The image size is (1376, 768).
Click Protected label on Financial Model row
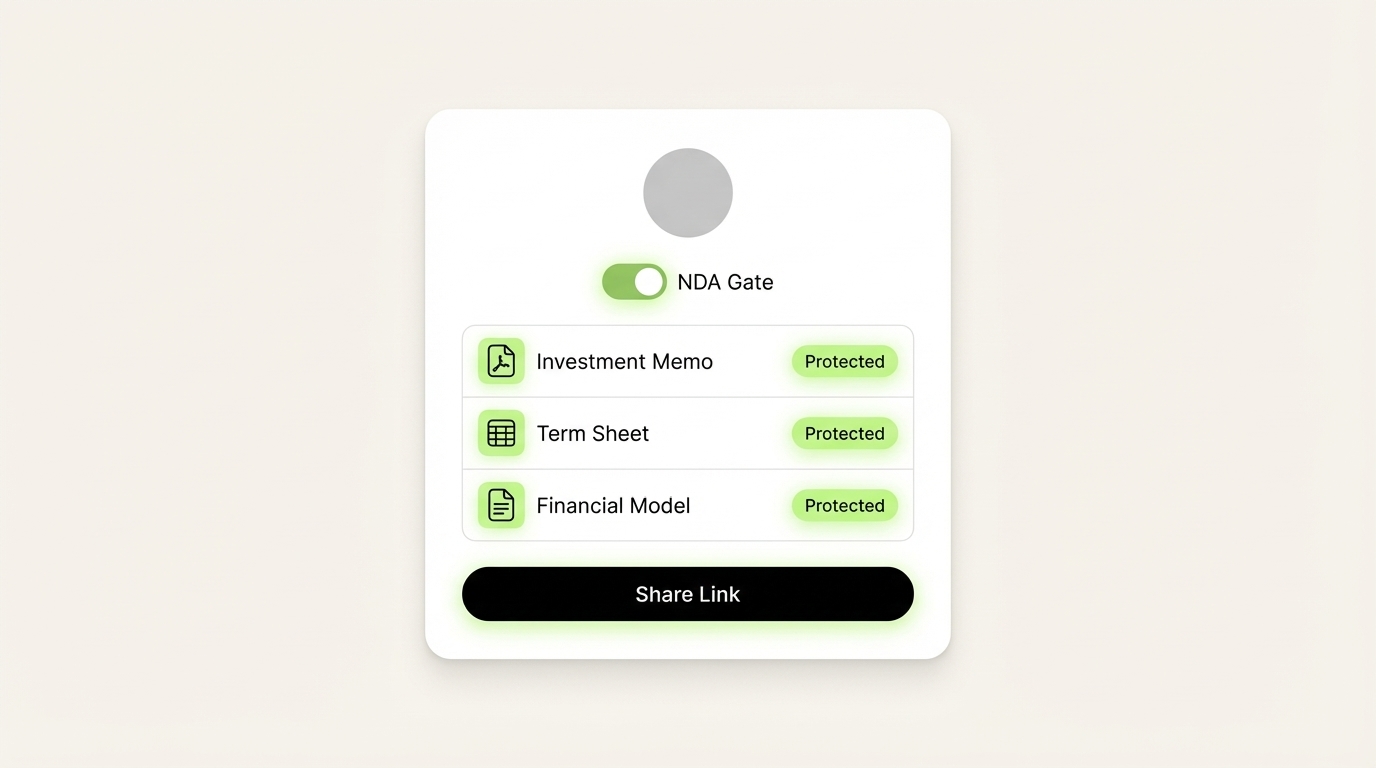point(844,505)
